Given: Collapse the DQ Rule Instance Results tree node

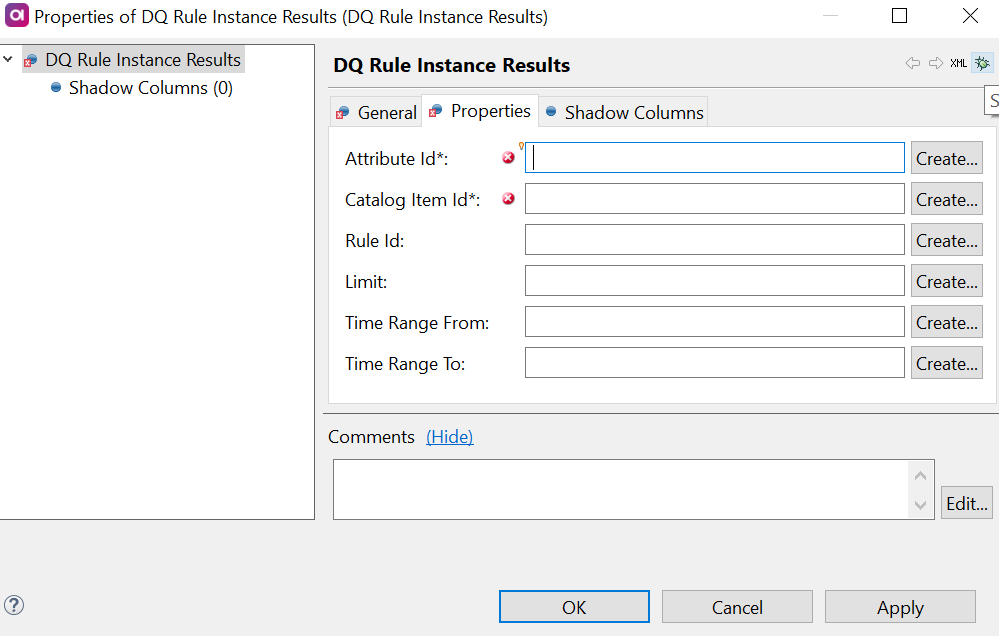Looking at the screenshot, I should point(7,59).
